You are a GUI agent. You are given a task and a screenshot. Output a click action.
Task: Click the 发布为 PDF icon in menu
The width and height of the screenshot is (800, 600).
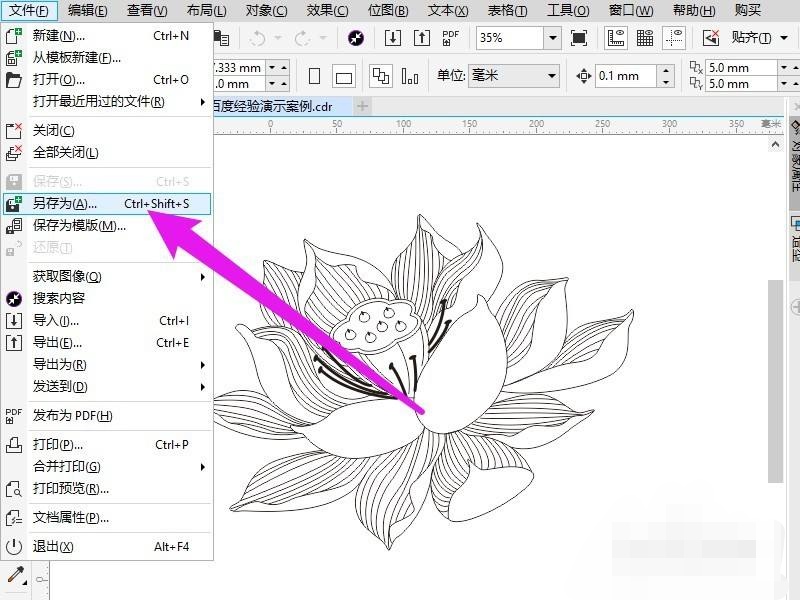click(x=14, y=416)
